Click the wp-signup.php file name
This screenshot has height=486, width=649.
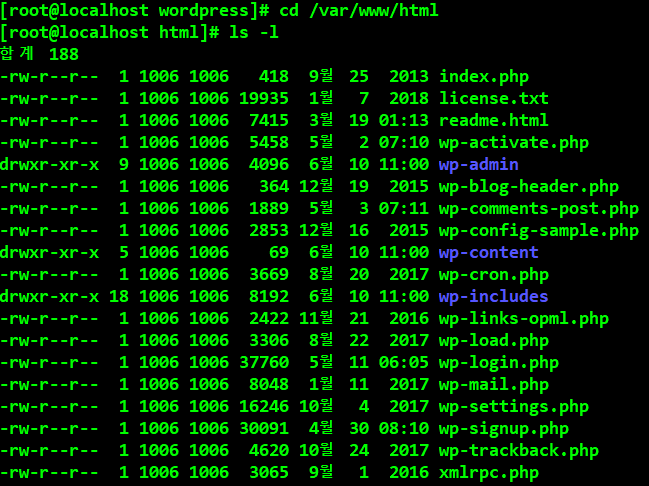click(504, 428)
